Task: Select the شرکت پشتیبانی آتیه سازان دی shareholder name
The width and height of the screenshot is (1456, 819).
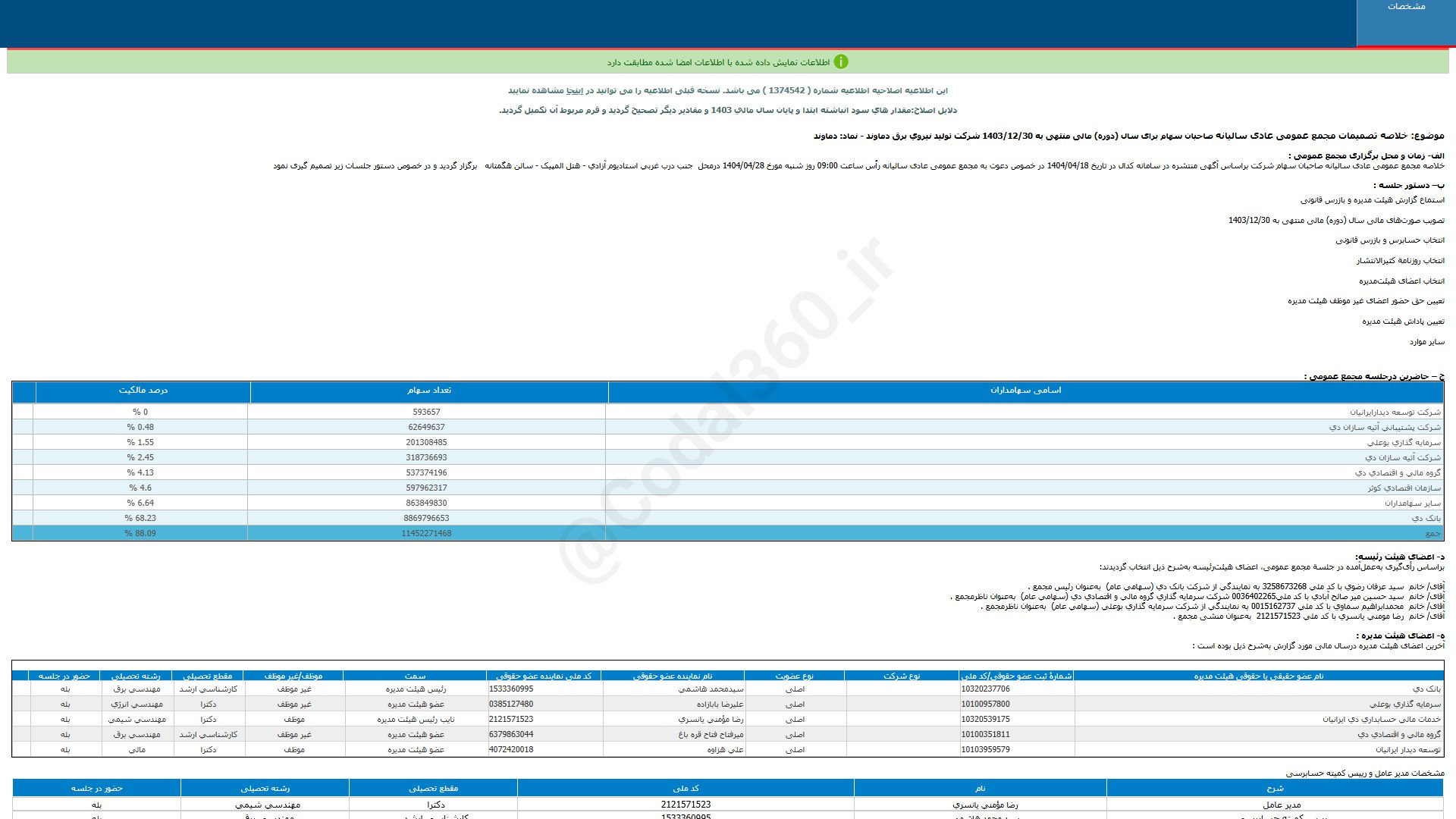Action: pos(1385,427)
